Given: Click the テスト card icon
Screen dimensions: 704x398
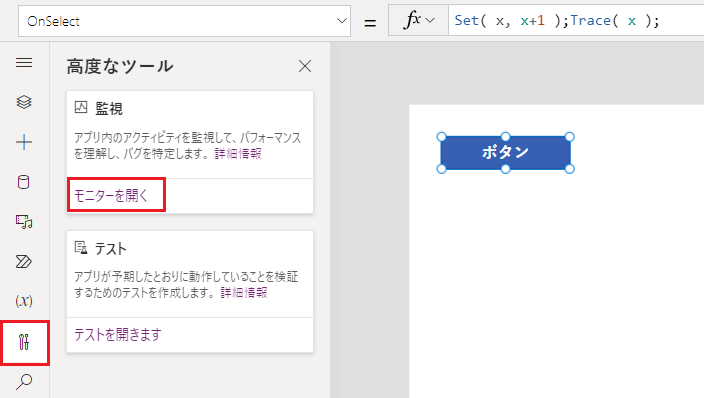Looking at the screenshot, I should 81,247.
